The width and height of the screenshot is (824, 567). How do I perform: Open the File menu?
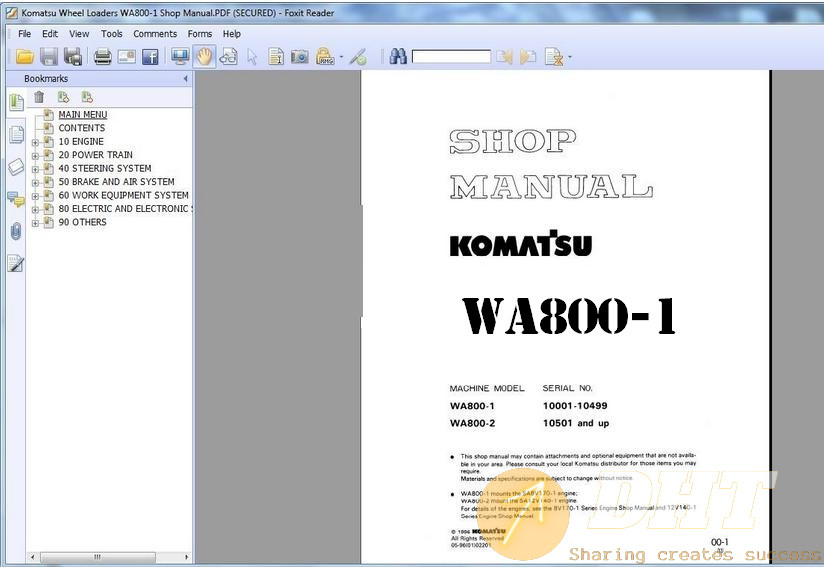click(x=24, y=34)
